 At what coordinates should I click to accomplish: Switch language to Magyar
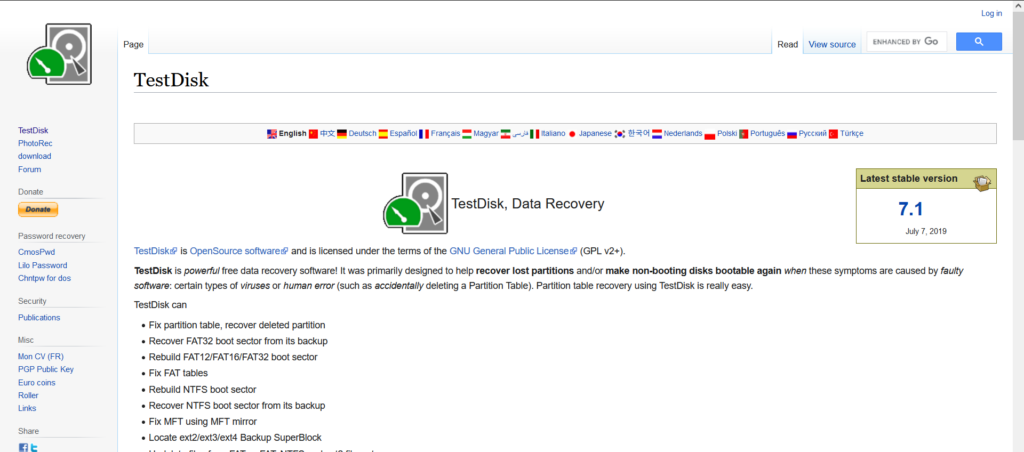click(486, 134)
